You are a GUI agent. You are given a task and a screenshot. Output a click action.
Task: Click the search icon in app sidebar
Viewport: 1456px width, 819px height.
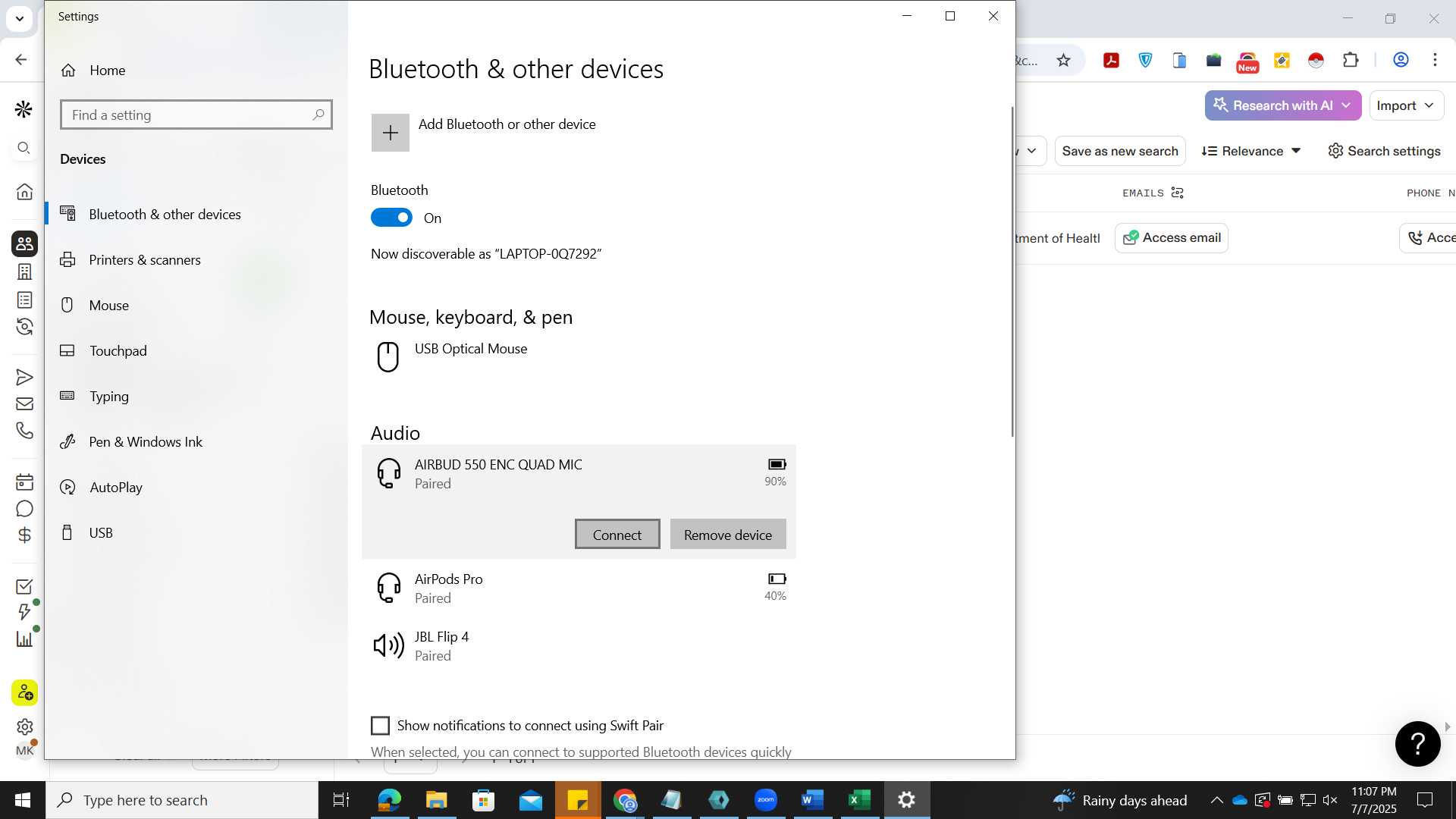coord(24,148)
